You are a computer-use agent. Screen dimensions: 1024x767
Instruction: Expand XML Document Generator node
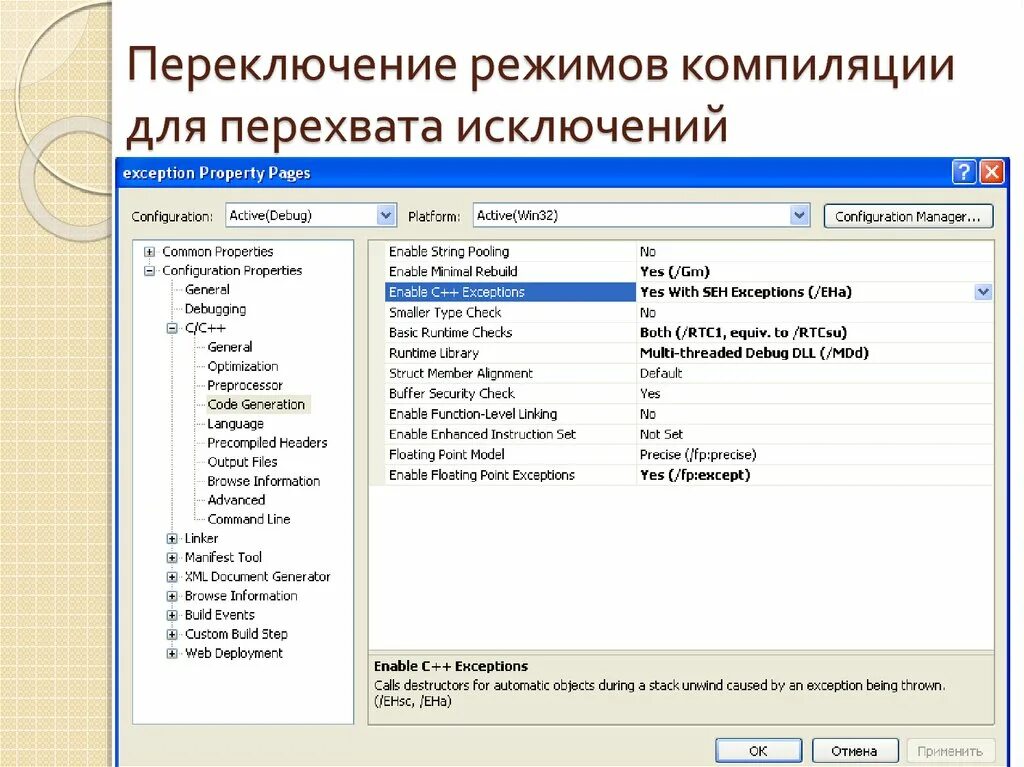[x=172, y=577]
